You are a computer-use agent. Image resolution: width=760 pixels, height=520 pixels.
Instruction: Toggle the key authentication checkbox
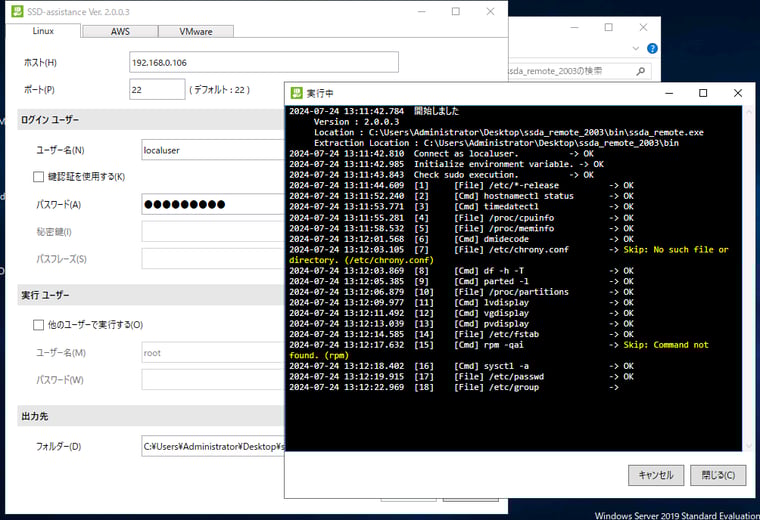tap(38, 177)
